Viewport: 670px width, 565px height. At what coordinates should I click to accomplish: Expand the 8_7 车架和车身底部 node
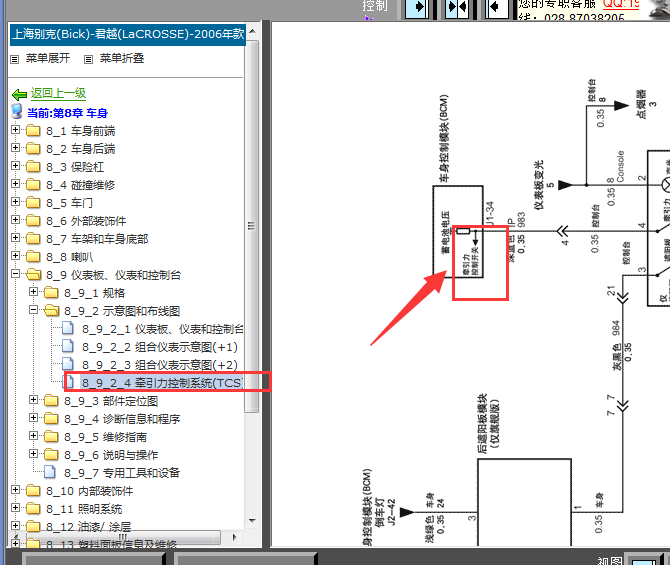[15, 237]
